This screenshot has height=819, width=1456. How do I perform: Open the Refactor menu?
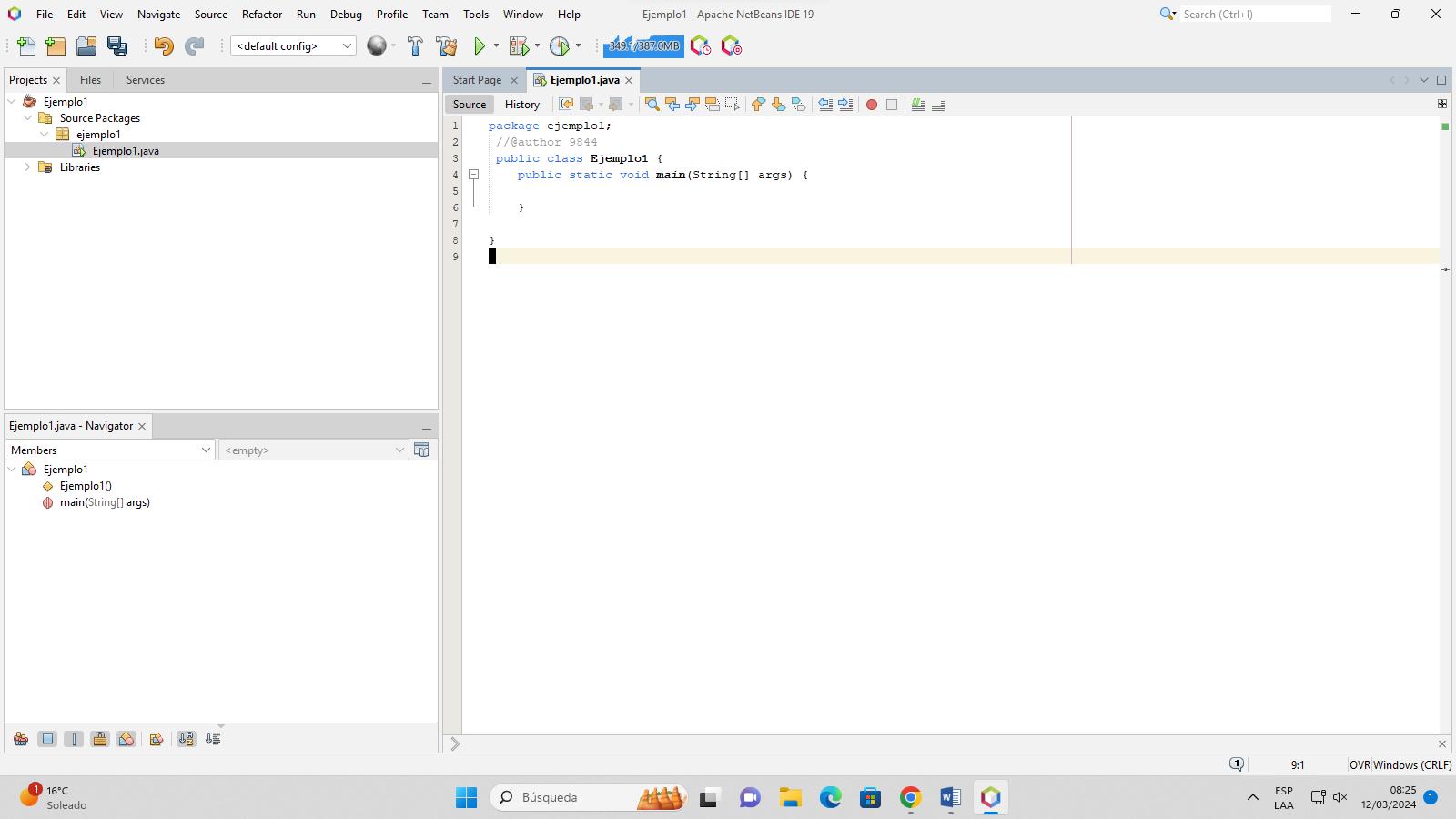(x=261, y=15)
